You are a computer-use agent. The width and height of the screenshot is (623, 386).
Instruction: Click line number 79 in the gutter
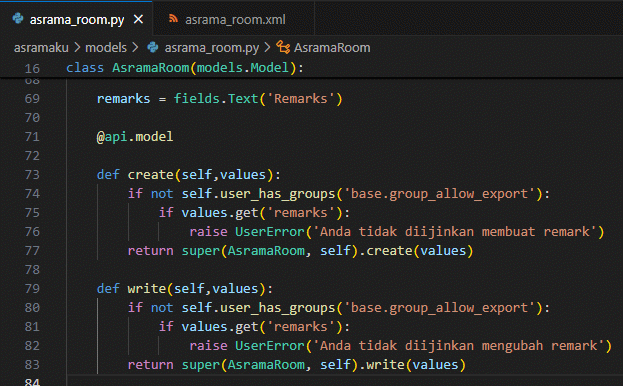[32, 288]
